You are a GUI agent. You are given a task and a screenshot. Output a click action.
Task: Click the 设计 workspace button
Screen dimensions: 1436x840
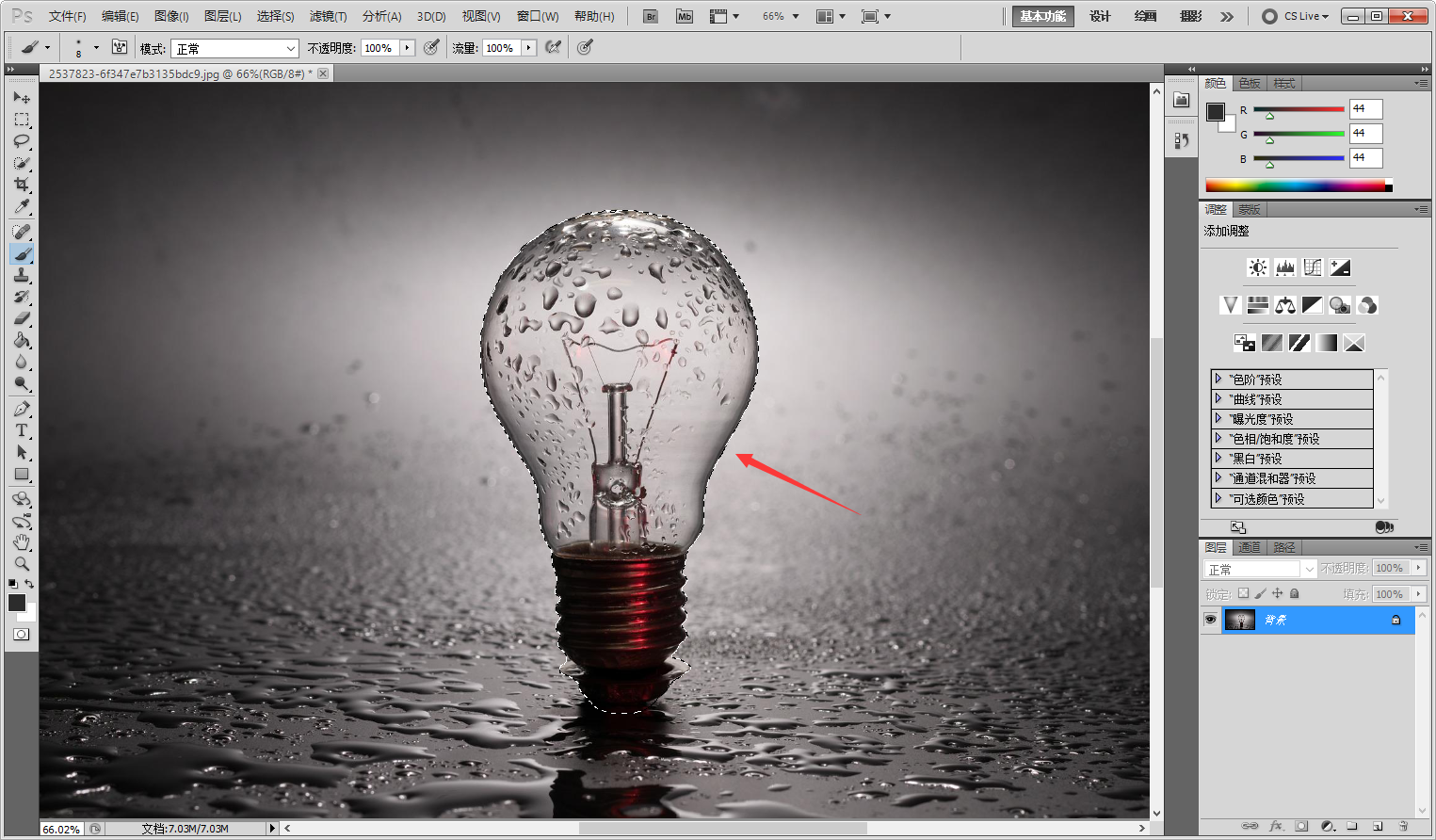pos(1100,16)
